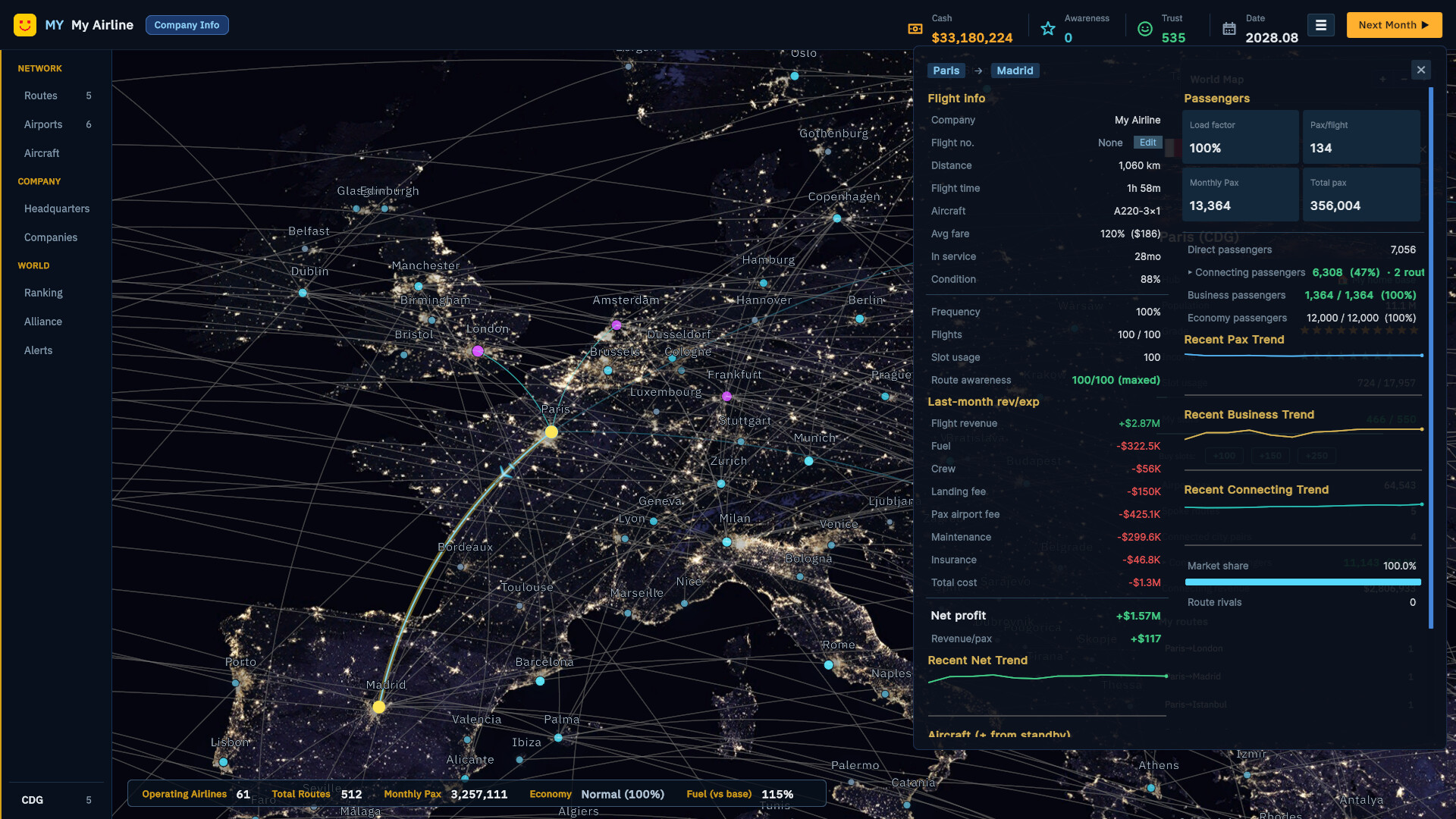Image resolution: width=1456 pixels, height=819 pixels.
Task: Select the Munich airport marker
Action: 809,461
